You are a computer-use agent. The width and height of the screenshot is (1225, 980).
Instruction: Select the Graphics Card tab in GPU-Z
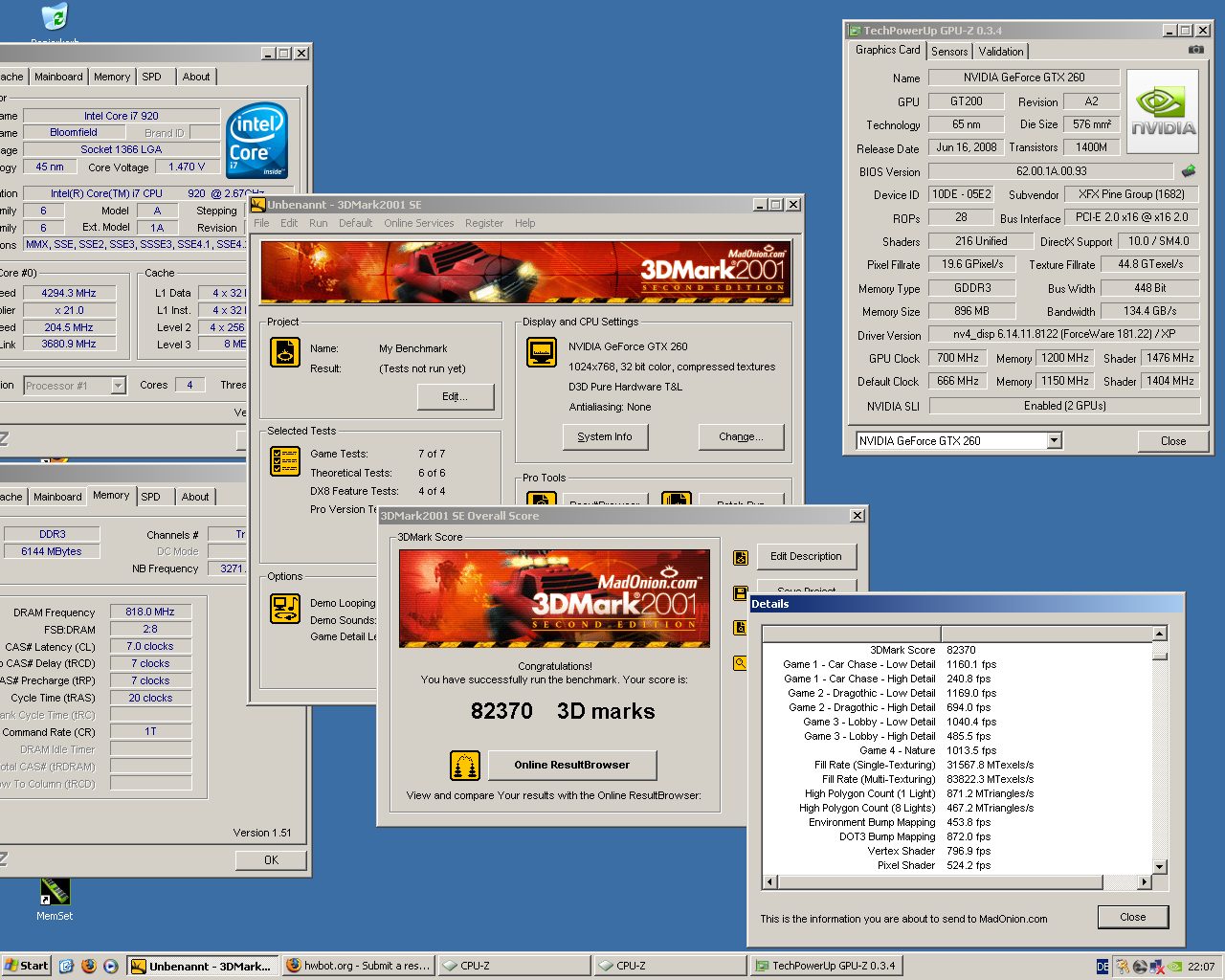coord(887,50)
